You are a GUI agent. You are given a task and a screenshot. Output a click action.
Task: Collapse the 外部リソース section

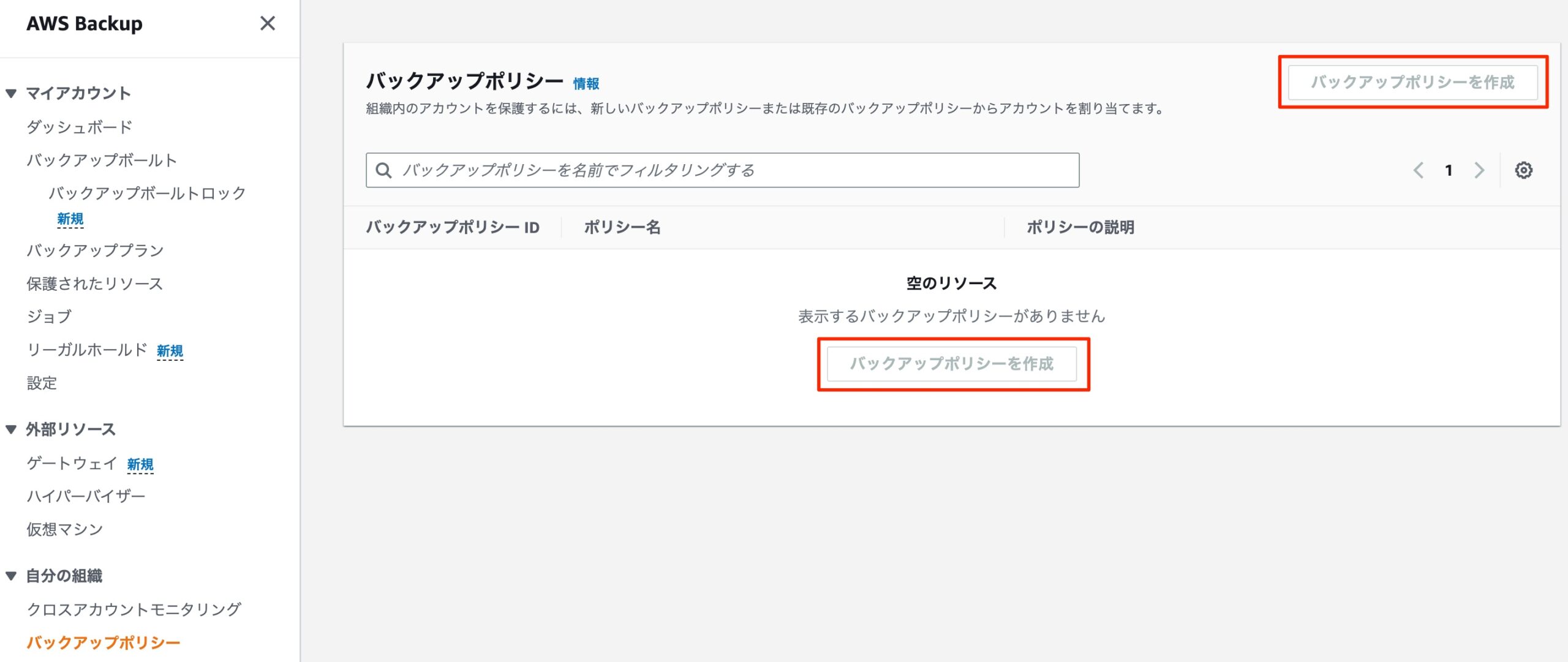click(11, 429)
